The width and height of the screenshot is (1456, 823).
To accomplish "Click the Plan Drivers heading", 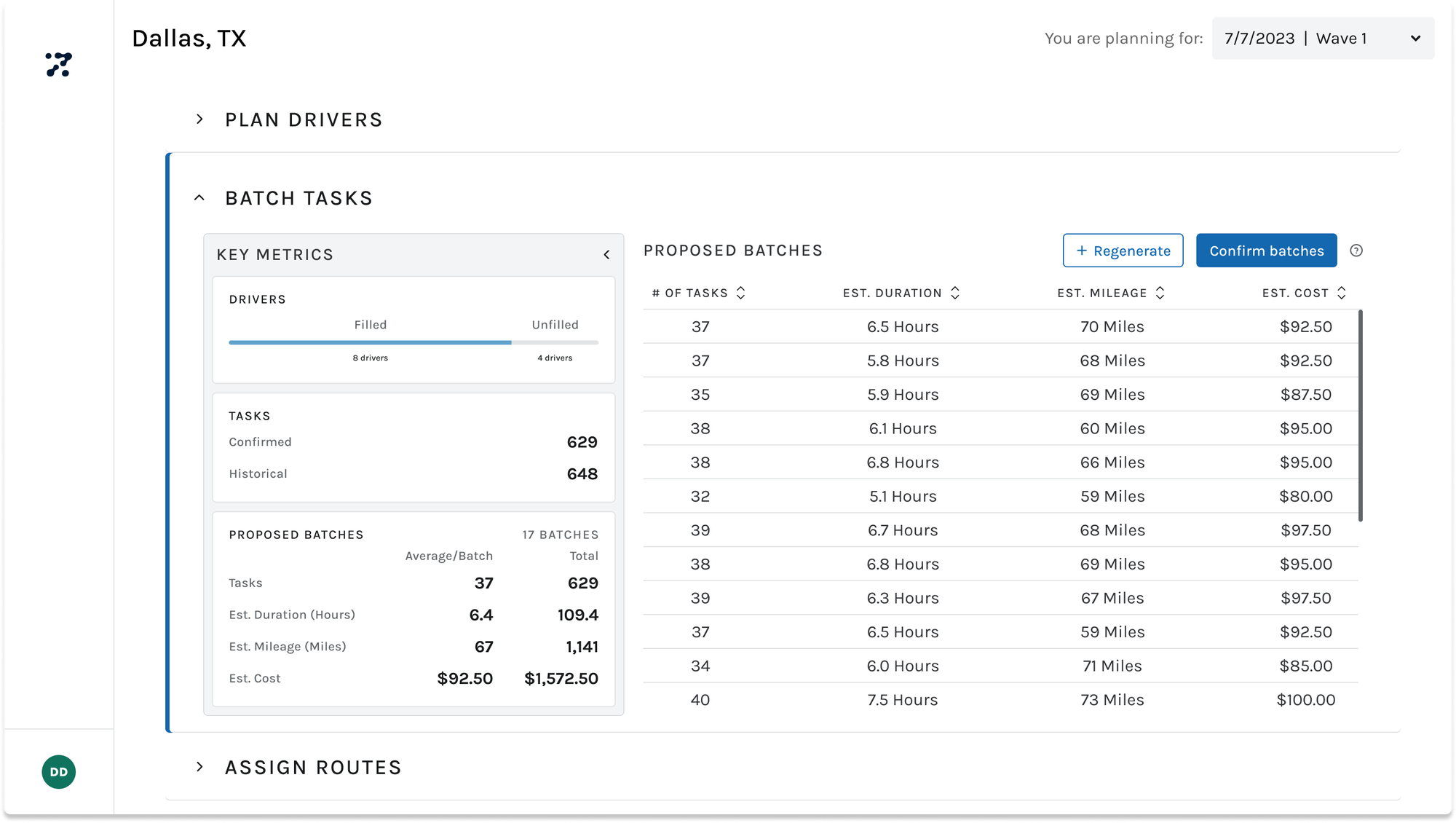I will pyautogui.click(x=304, y=119).
